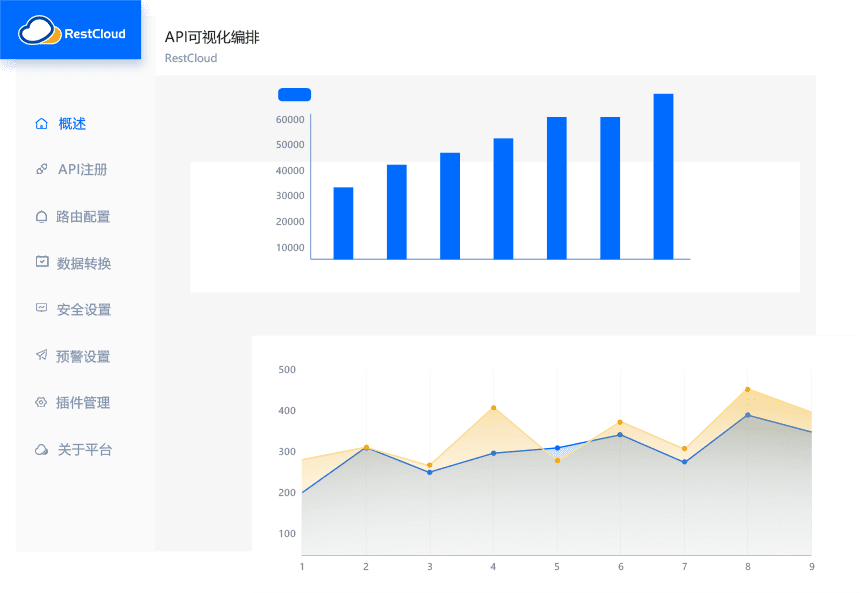
Task: Click the orange data point at x=4
Action: pyautogui.click(x=493, y=408)
